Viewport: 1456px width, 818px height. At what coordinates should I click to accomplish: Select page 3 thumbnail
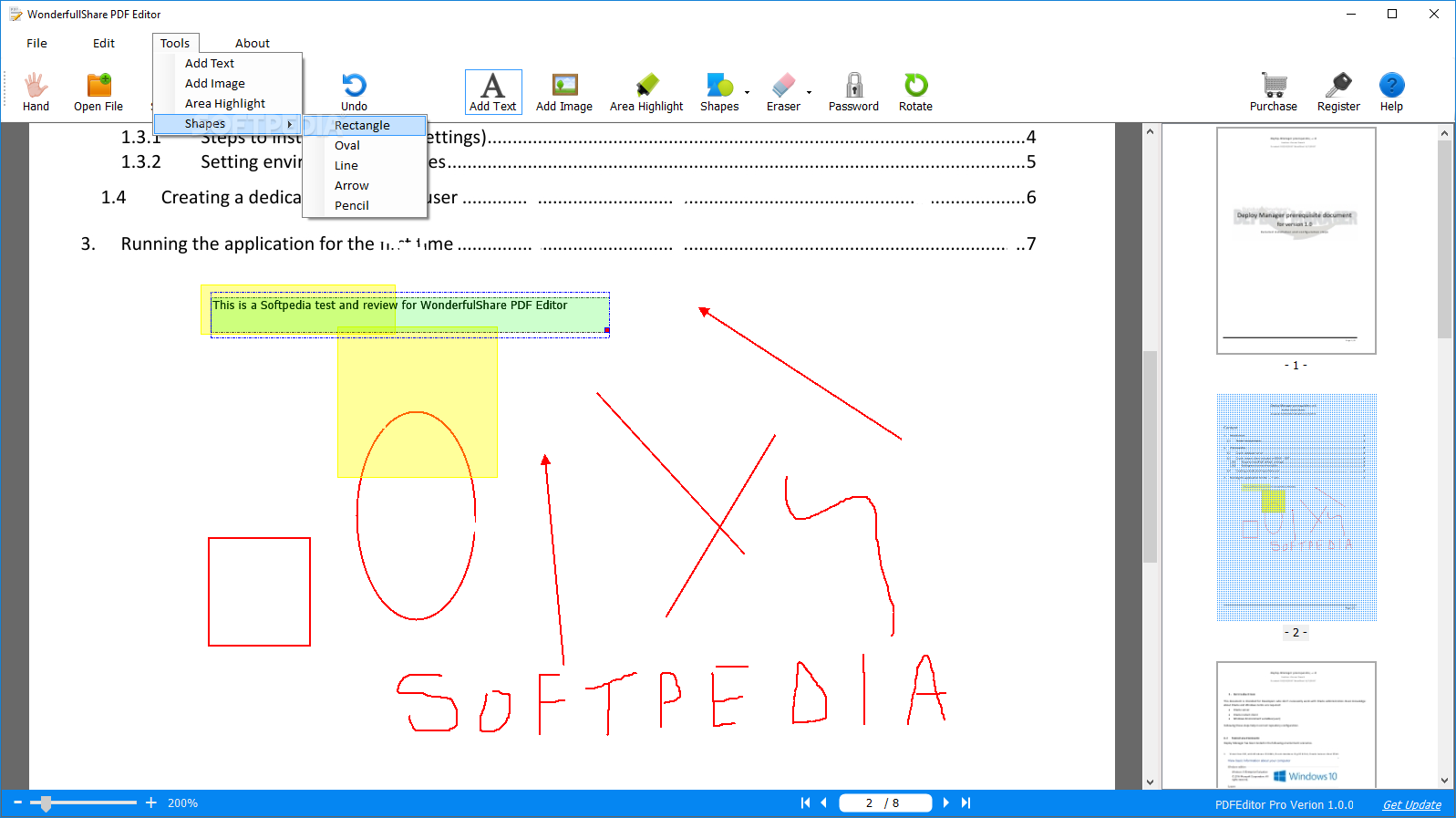(1296, 725)
